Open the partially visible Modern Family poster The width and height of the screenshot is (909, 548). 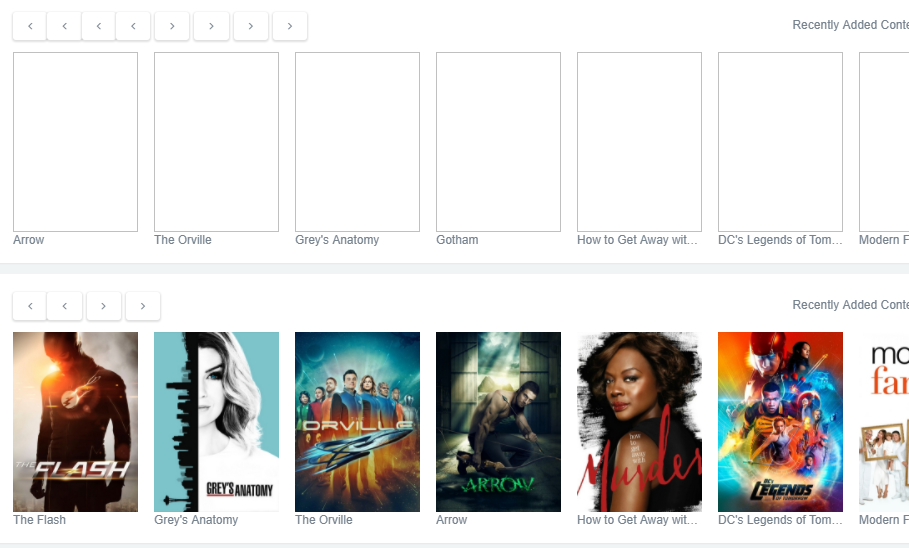[884, 422]
